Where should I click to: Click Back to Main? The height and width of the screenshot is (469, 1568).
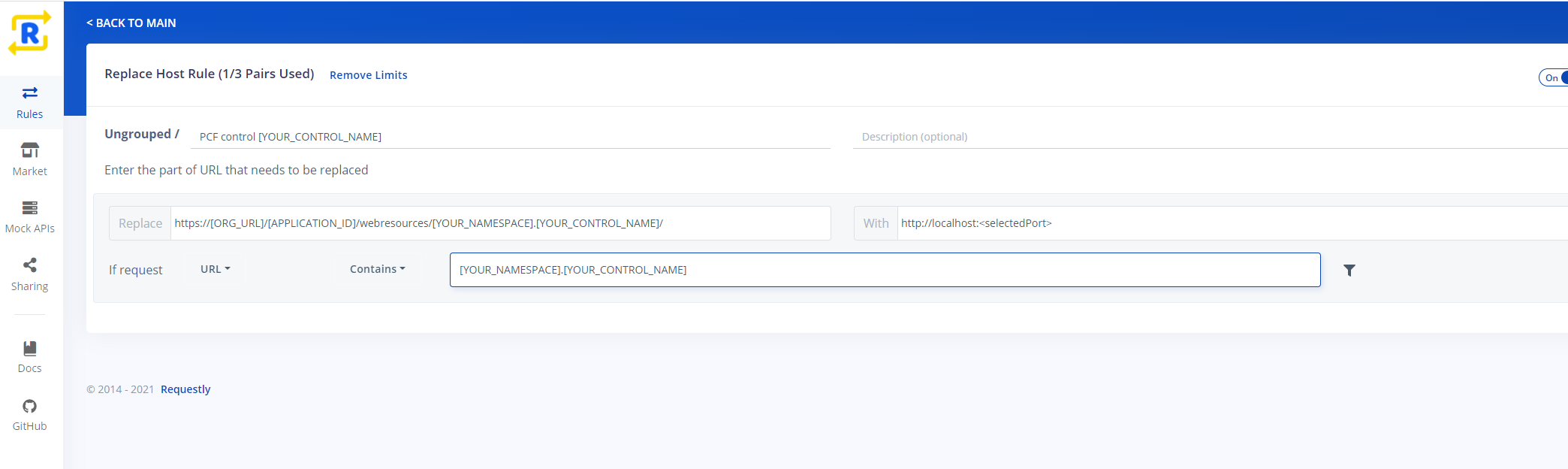tap(131, 23)
